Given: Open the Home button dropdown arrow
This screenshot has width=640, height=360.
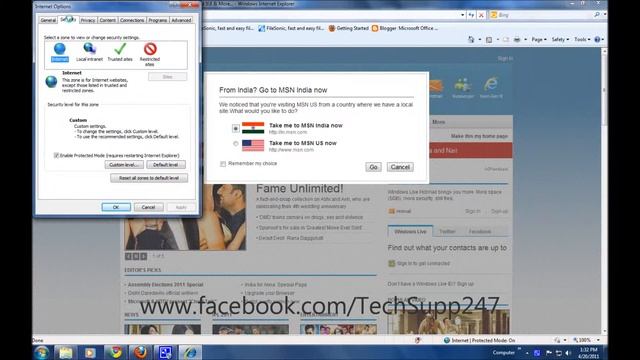Looking at the screenshot, I should coord(480,40).
